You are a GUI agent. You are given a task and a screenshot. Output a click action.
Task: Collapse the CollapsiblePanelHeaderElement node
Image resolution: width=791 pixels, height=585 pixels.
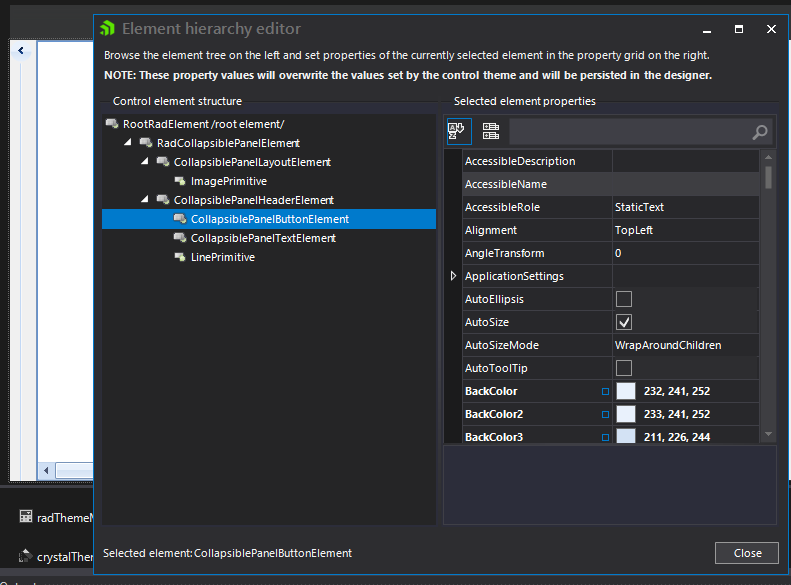click(145, 200)
